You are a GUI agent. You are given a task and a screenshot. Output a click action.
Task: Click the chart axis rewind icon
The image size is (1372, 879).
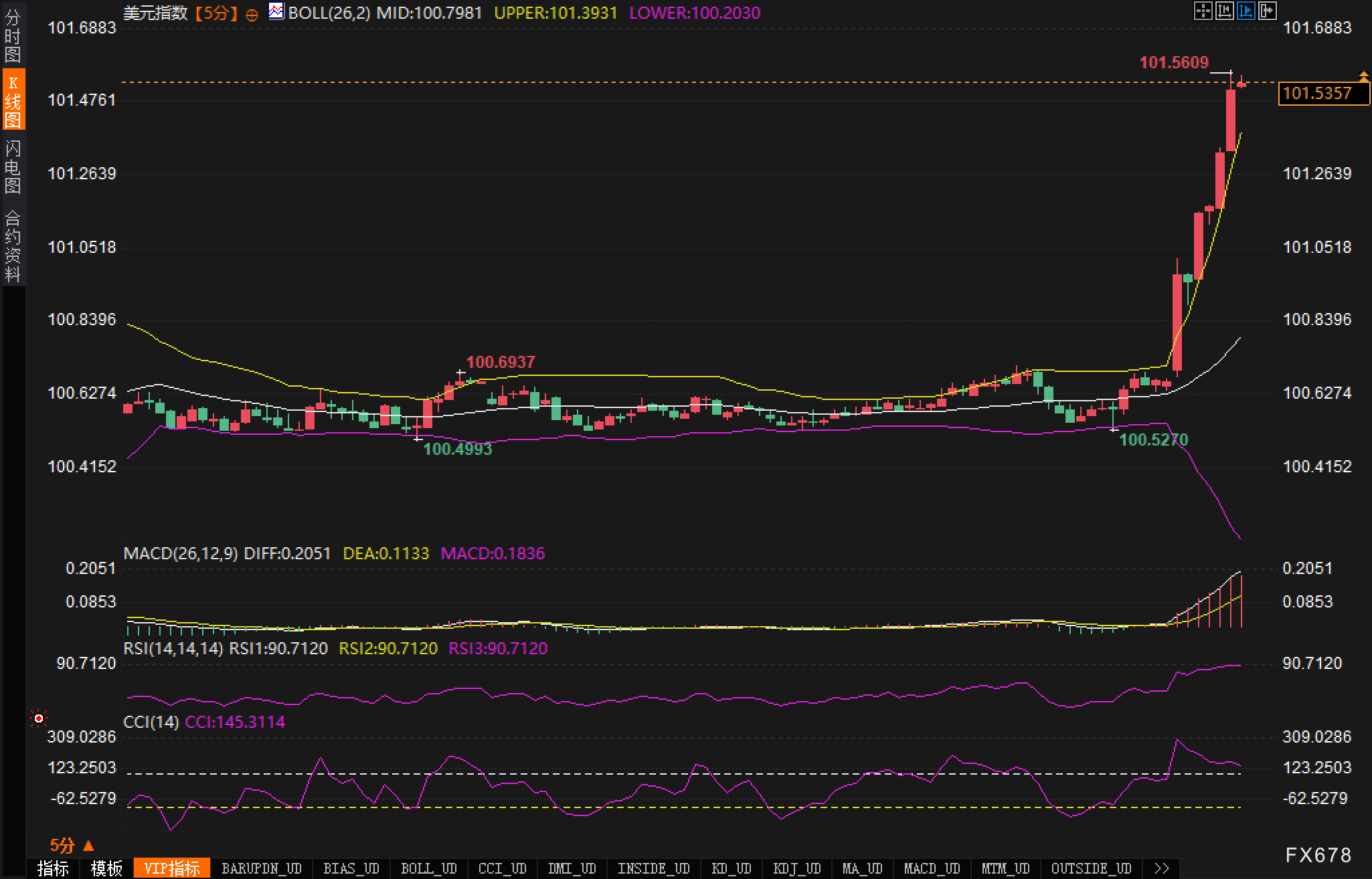(1224, 11)
